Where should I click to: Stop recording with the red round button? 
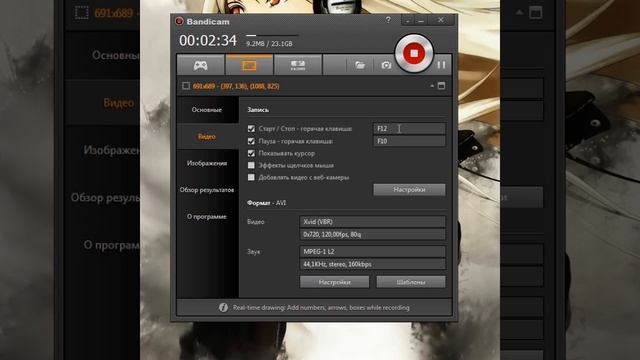[x=413, y=53]
